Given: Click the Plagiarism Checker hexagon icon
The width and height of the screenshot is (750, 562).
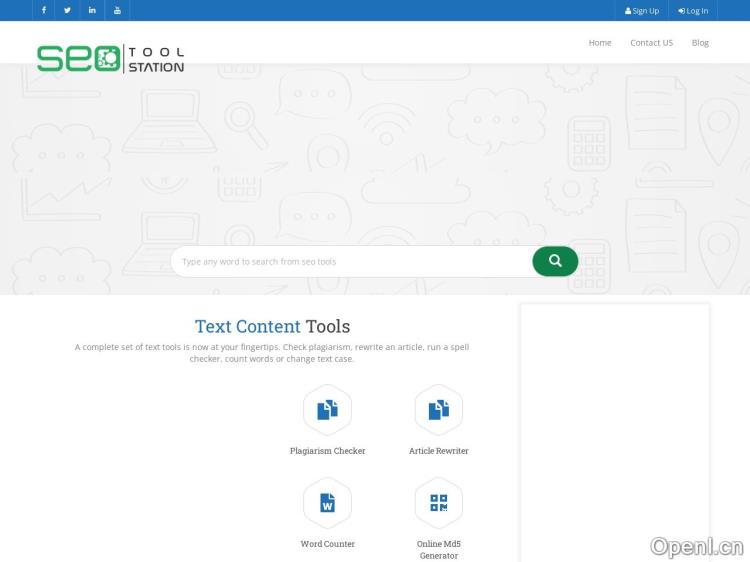Looking at the screenshot, I should (x=327, y=410).
